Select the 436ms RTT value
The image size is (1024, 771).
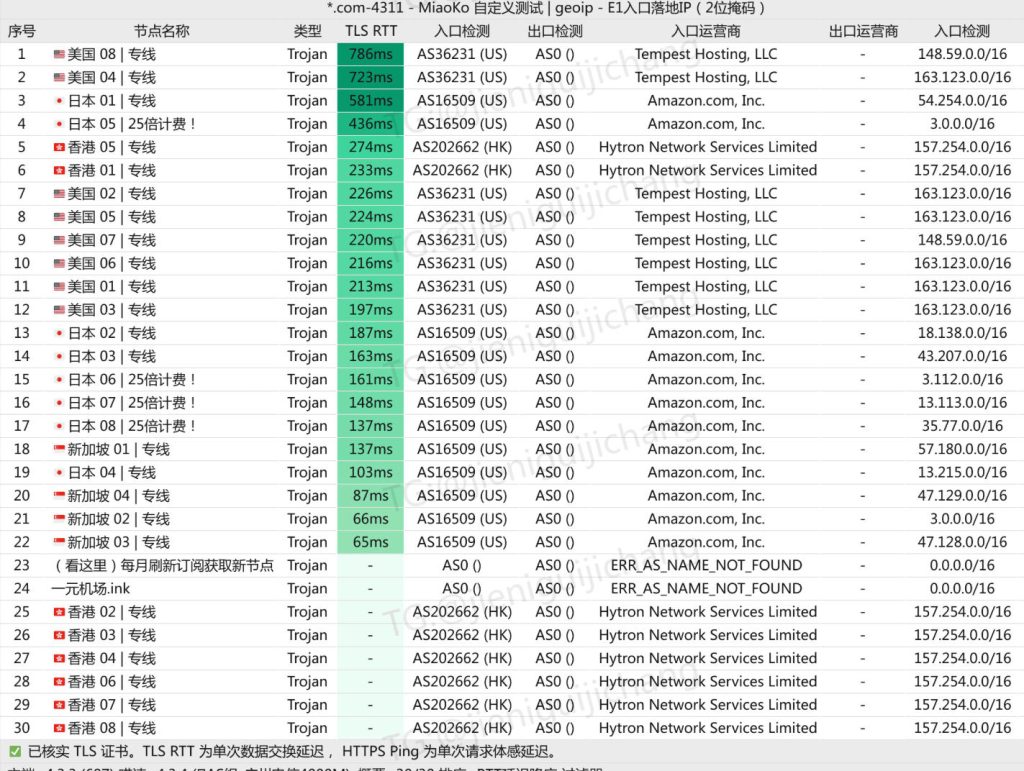(x=370, y=124)
